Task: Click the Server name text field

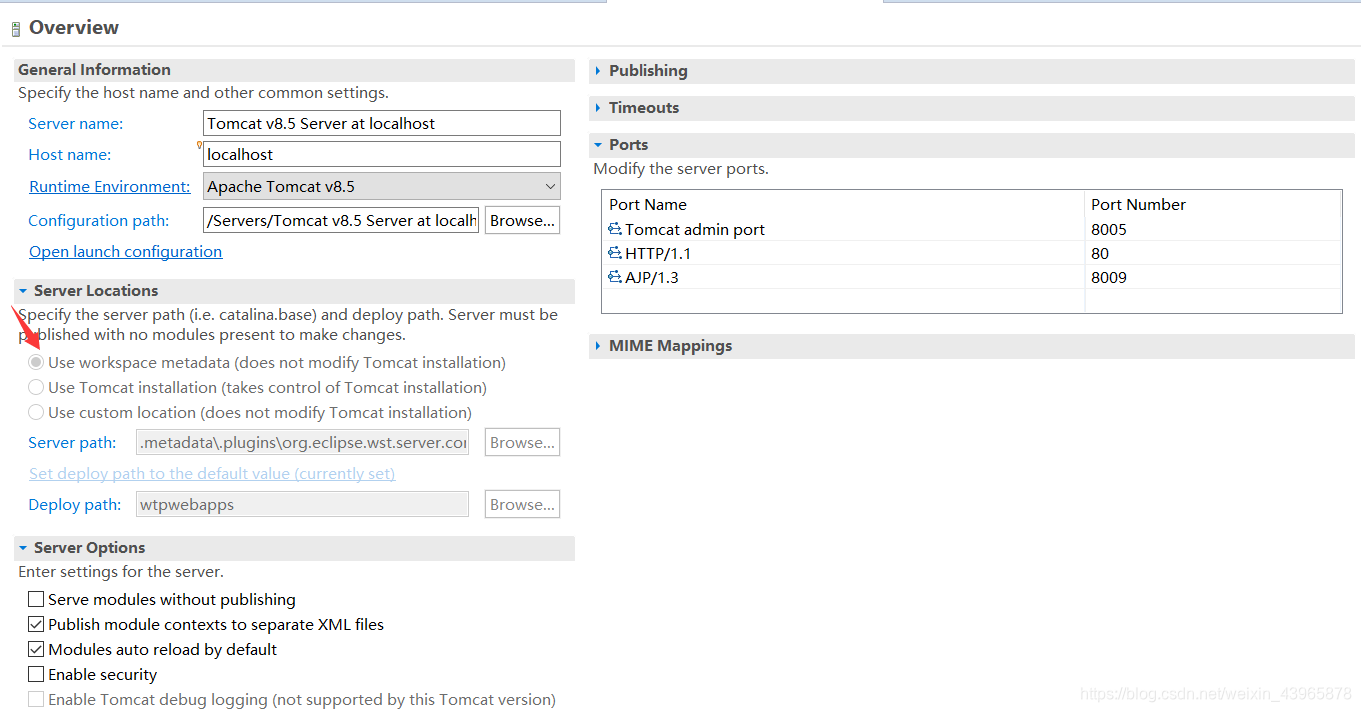Action: pyautogui.click(x=381, y=123)
